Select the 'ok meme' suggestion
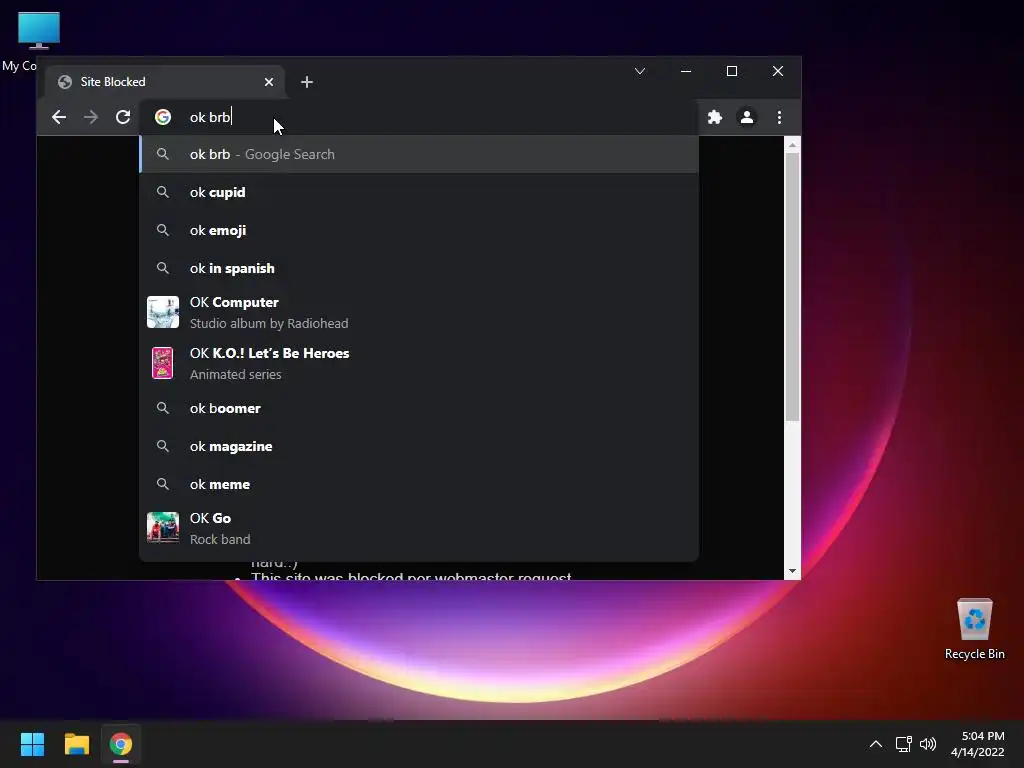Screen dimensions: 1024x768 [x=419, y=484]
